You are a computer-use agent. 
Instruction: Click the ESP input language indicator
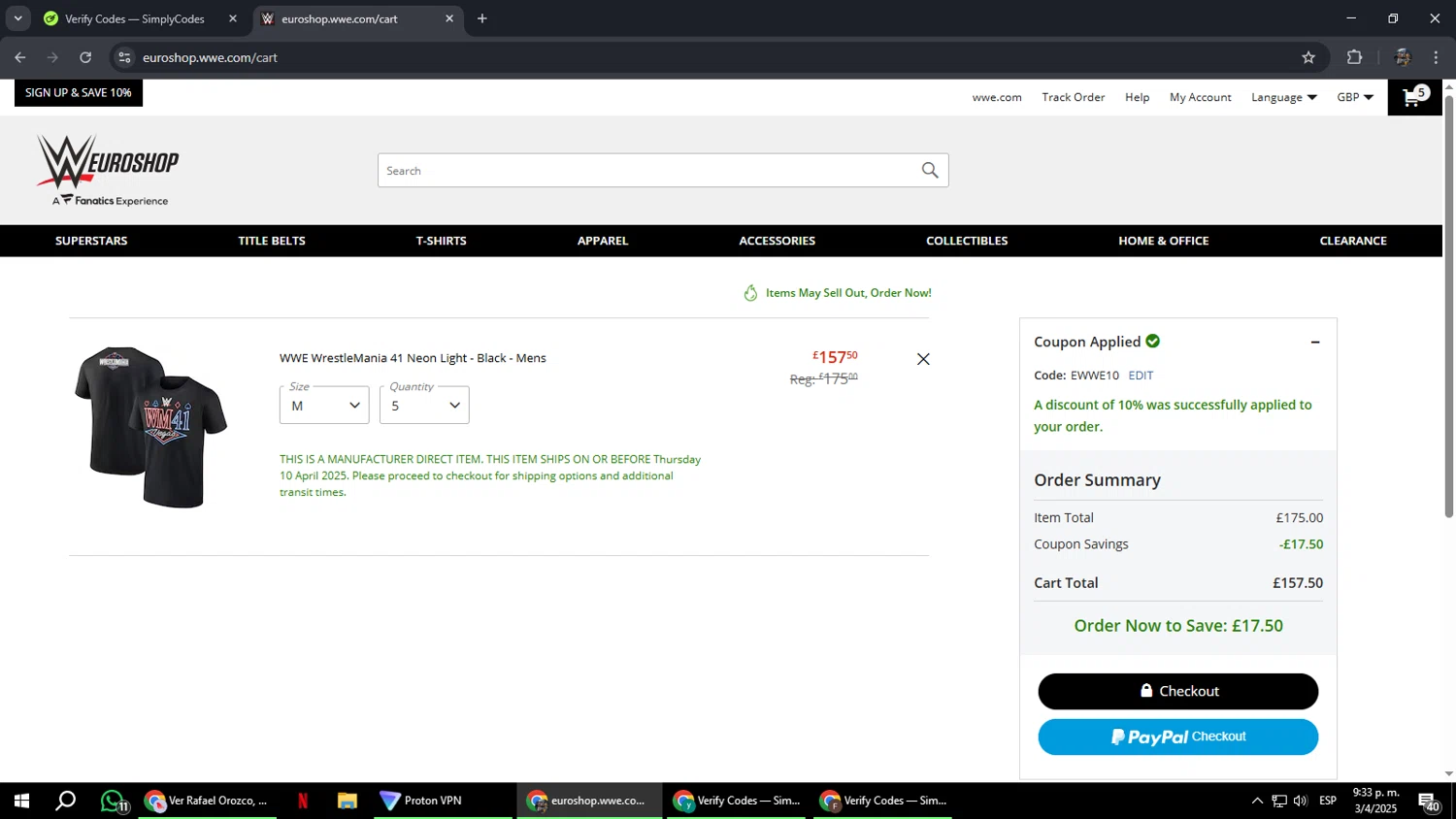[1328, 801]
